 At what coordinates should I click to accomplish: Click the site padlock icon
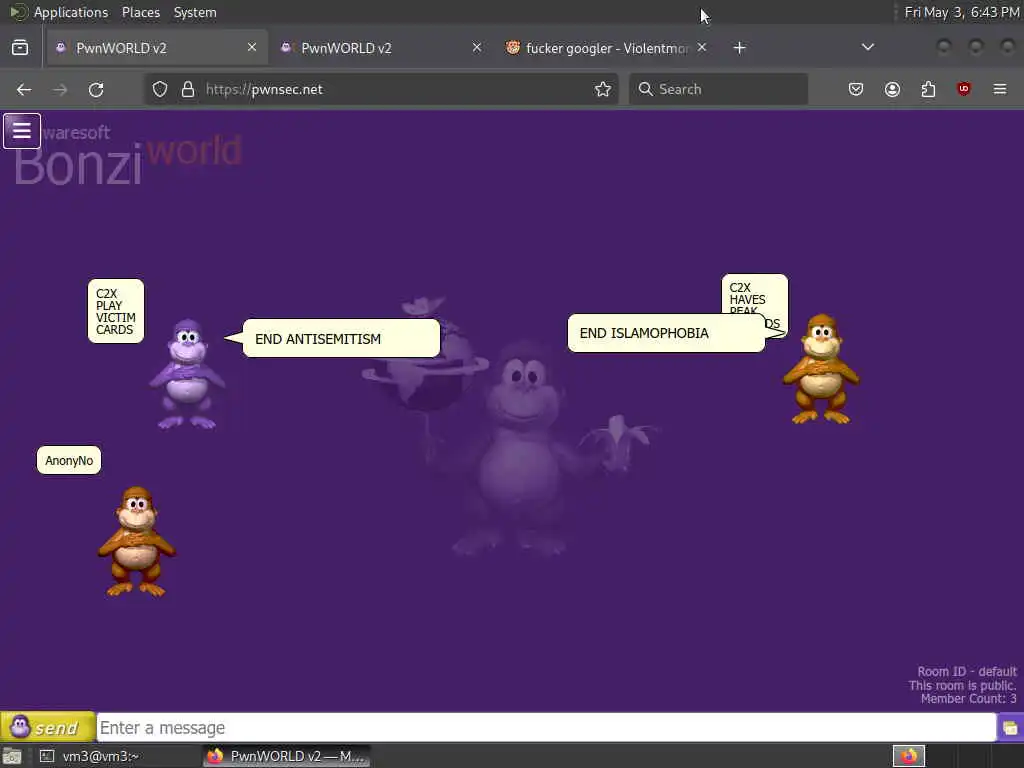pyautogui.click(x=188, y=89)
